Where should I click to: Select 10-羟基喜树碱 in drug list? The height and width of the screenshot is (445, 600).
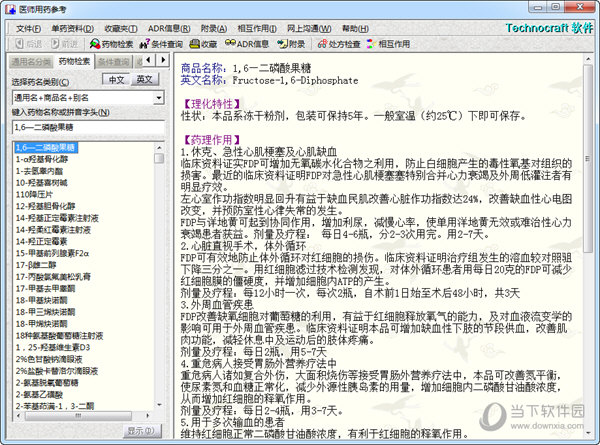[x=42, y=184]
